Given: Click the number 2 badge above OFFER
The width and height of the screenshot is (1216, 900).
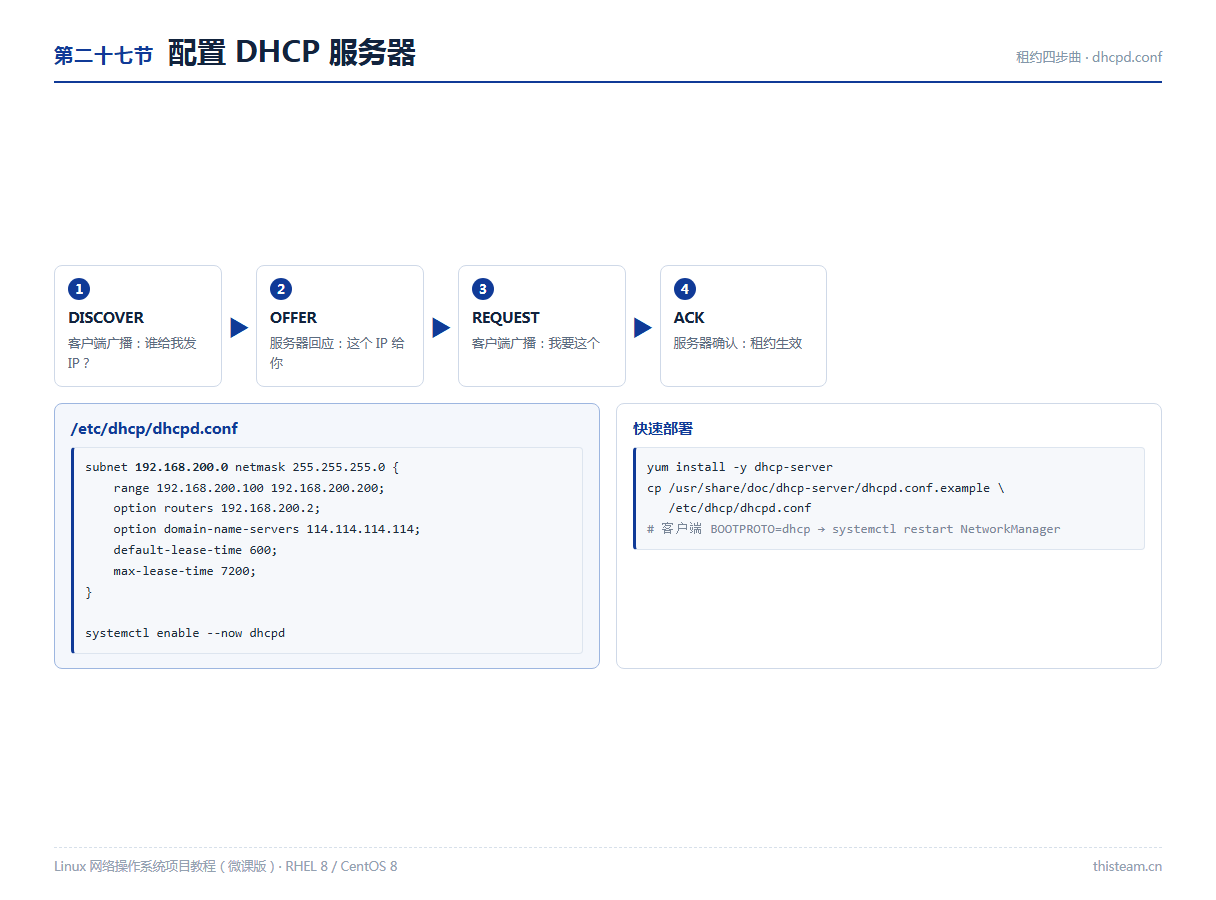Looking at the screenshot, I should (x=281, y=289).
